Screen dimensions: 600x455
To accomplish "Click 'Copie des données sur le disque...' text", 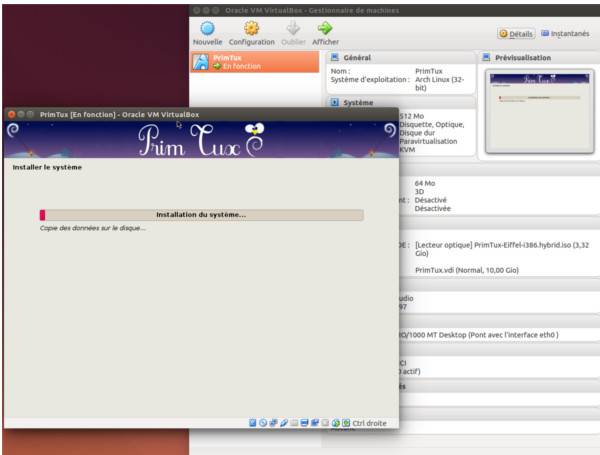I will (93, 228).
